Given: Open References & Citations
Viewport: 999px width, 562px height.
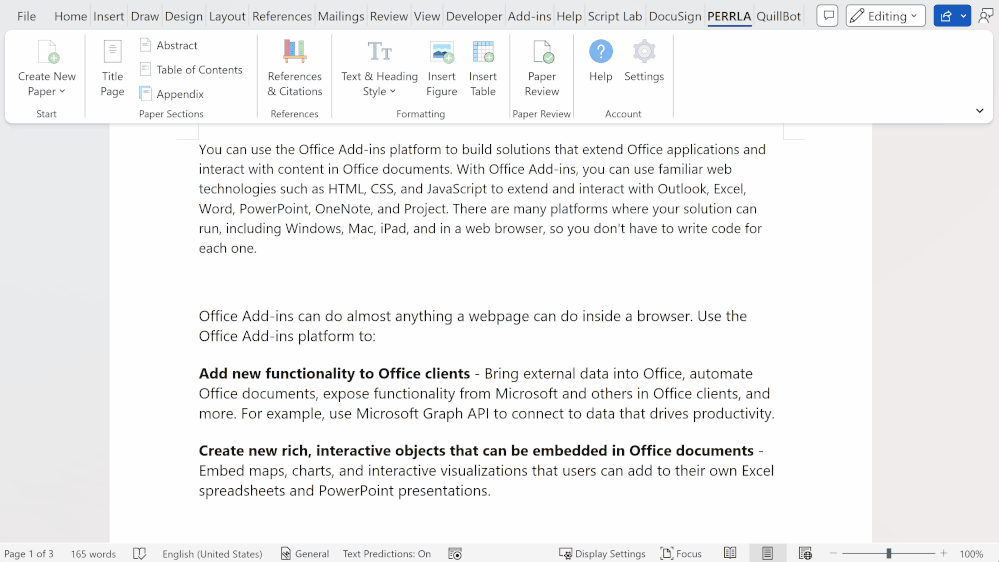Looking at the screenshot, I should (294, 69).
